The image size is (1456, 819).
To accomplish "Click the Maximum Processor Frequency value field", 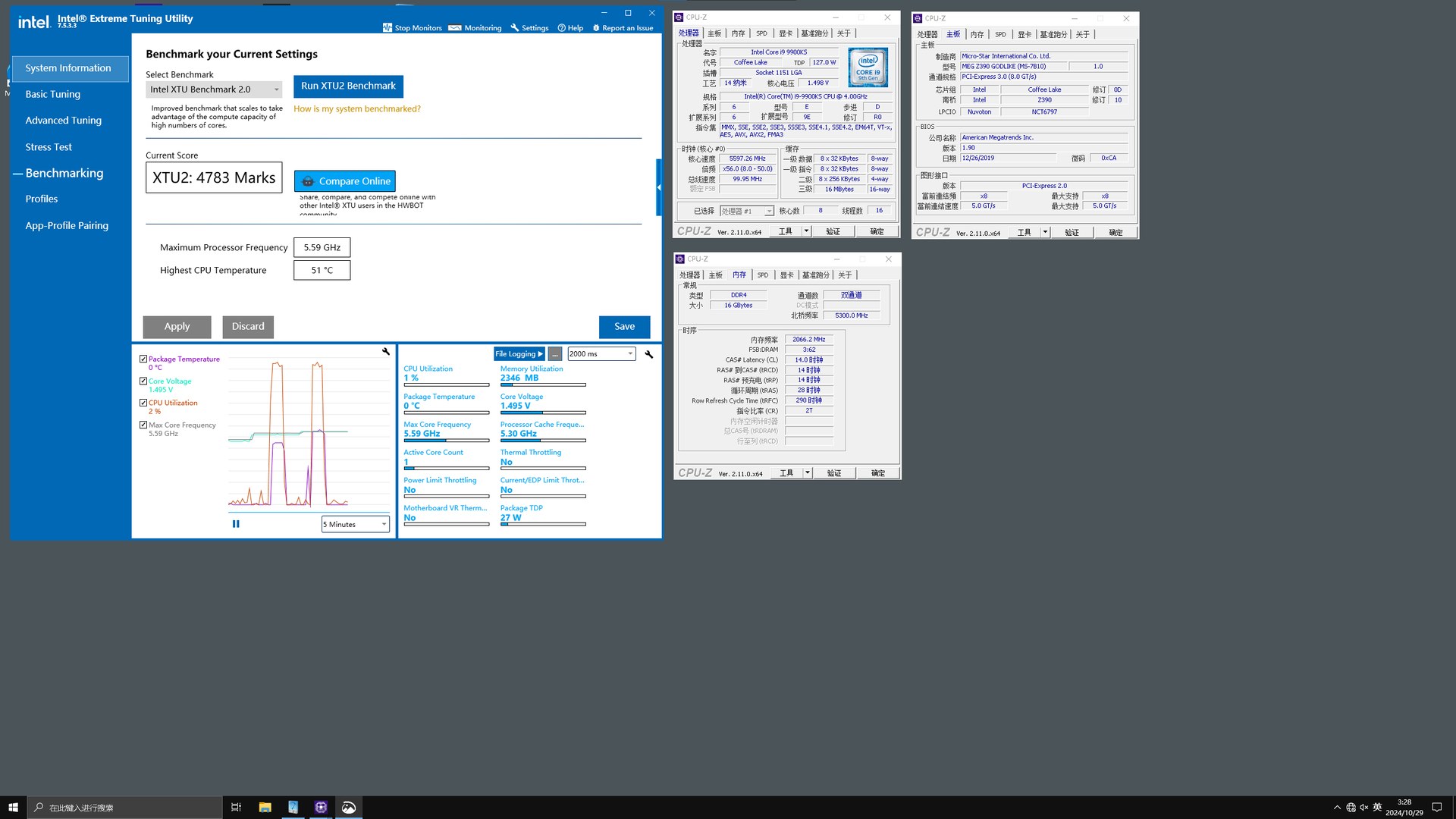I will [x=322, y=247].
